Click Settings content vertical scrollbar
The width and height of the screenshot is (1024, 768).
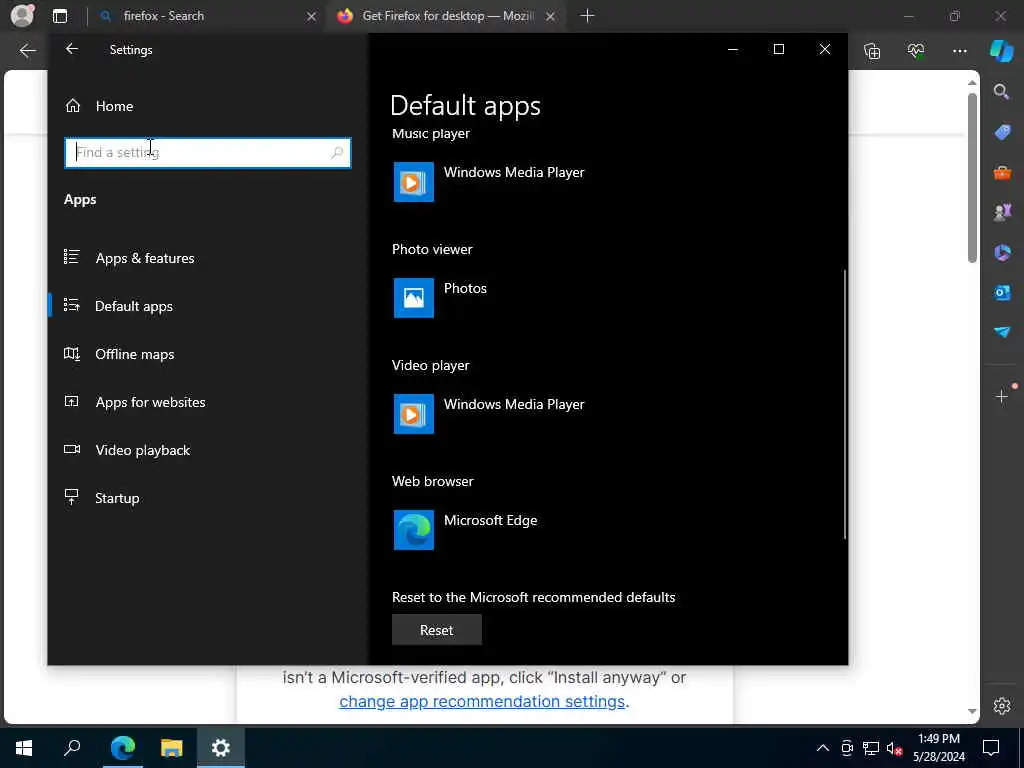pyautogui.click(x=844, y=405)
